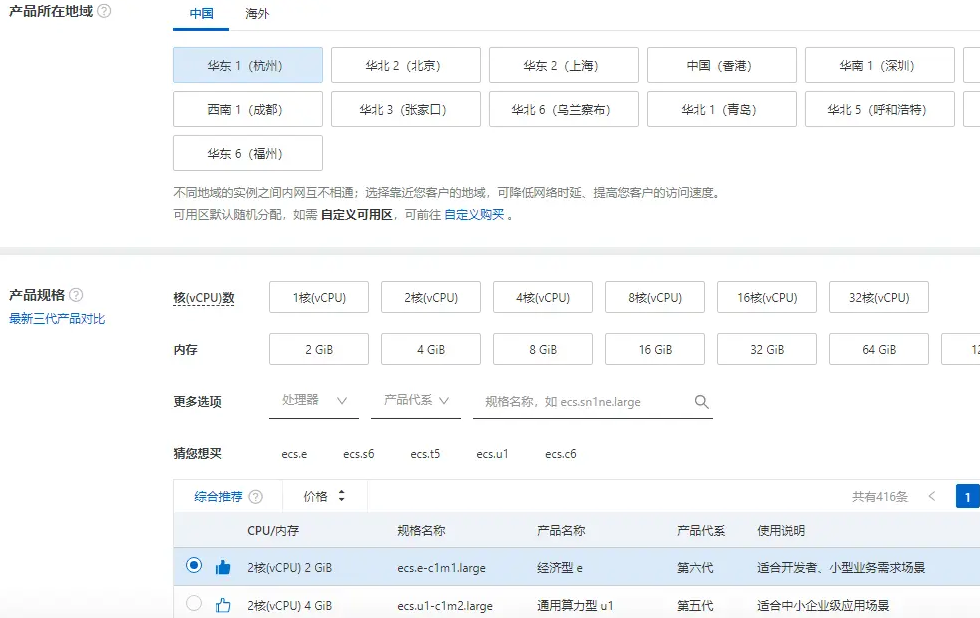Click 产品代系 column header
This screenshot has height=618, width=980.
coord(701,531)
